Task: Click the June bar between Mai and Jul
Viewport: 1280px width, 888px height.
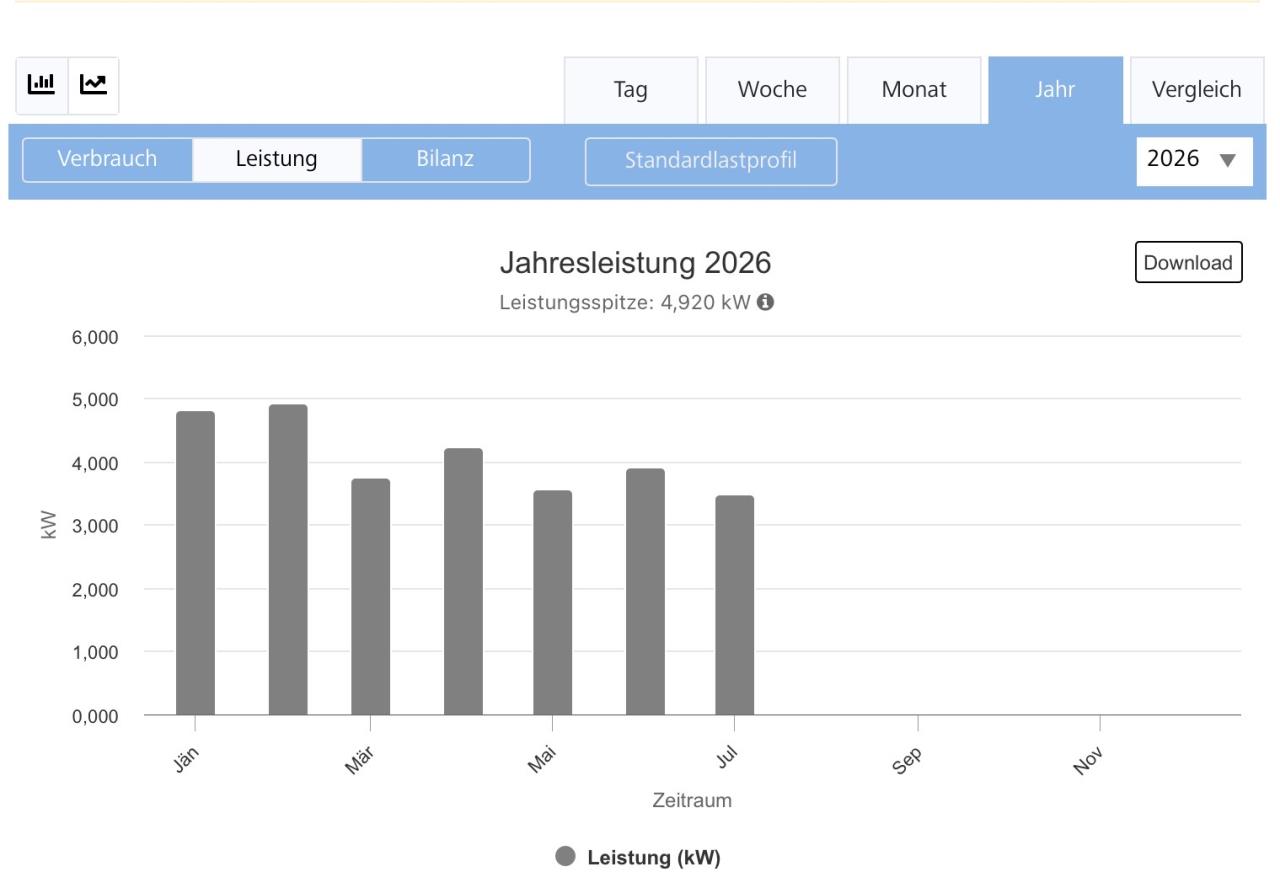Action: 645,592
